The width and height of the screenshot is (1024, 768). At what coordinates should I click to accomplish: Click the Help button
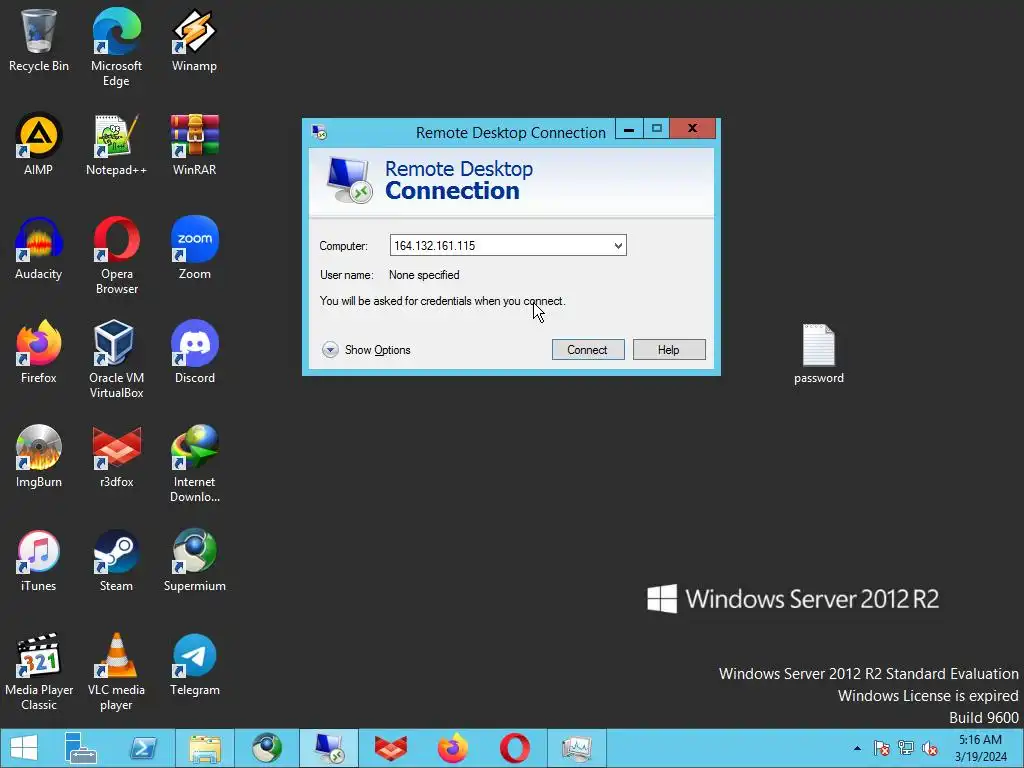(669, 349)
